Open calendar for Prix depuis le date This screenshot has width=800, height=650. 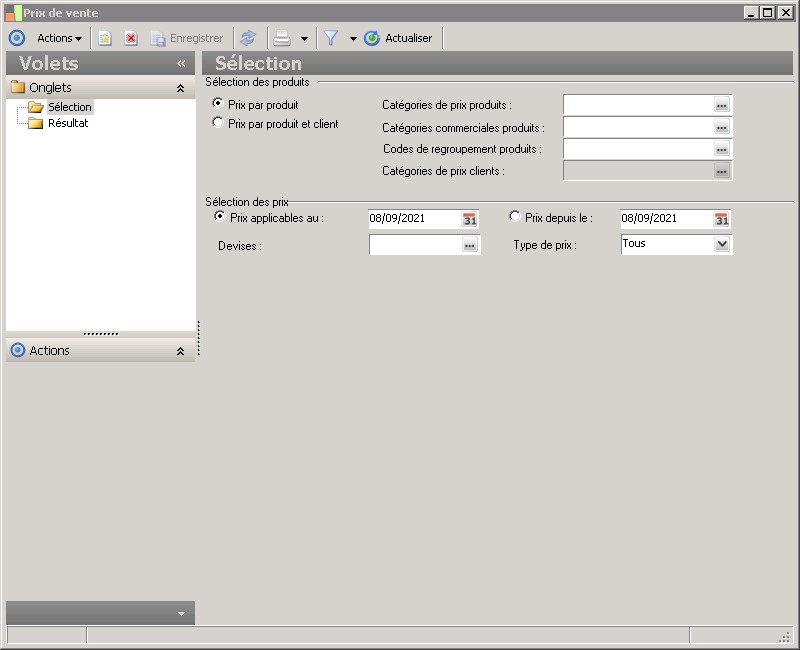[722, 219]
